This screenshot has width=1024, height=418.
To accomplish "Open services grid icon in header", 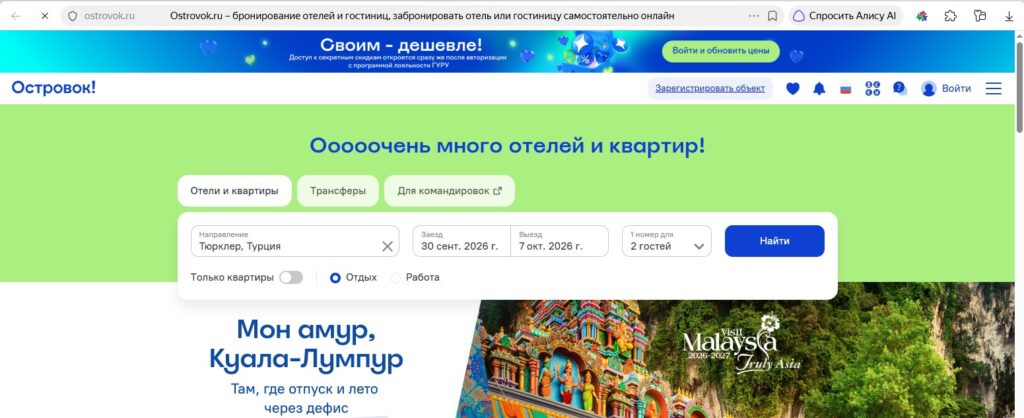I will pyautogui.click(x=872, y=88).
